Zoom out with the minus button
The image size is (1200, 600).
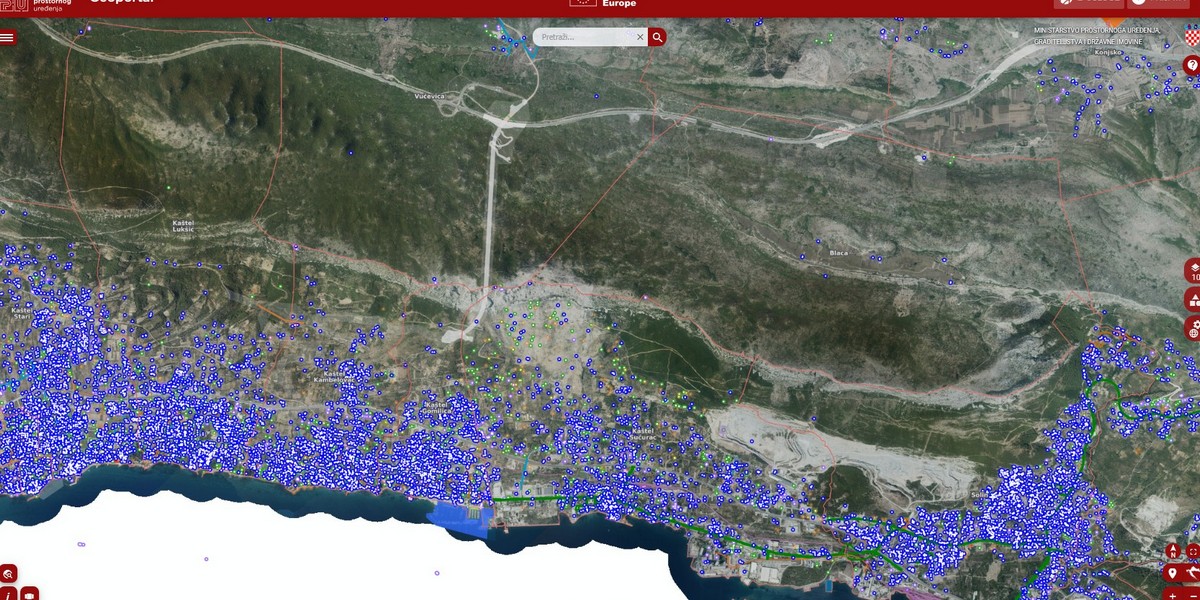click(x=1193, y=594)
